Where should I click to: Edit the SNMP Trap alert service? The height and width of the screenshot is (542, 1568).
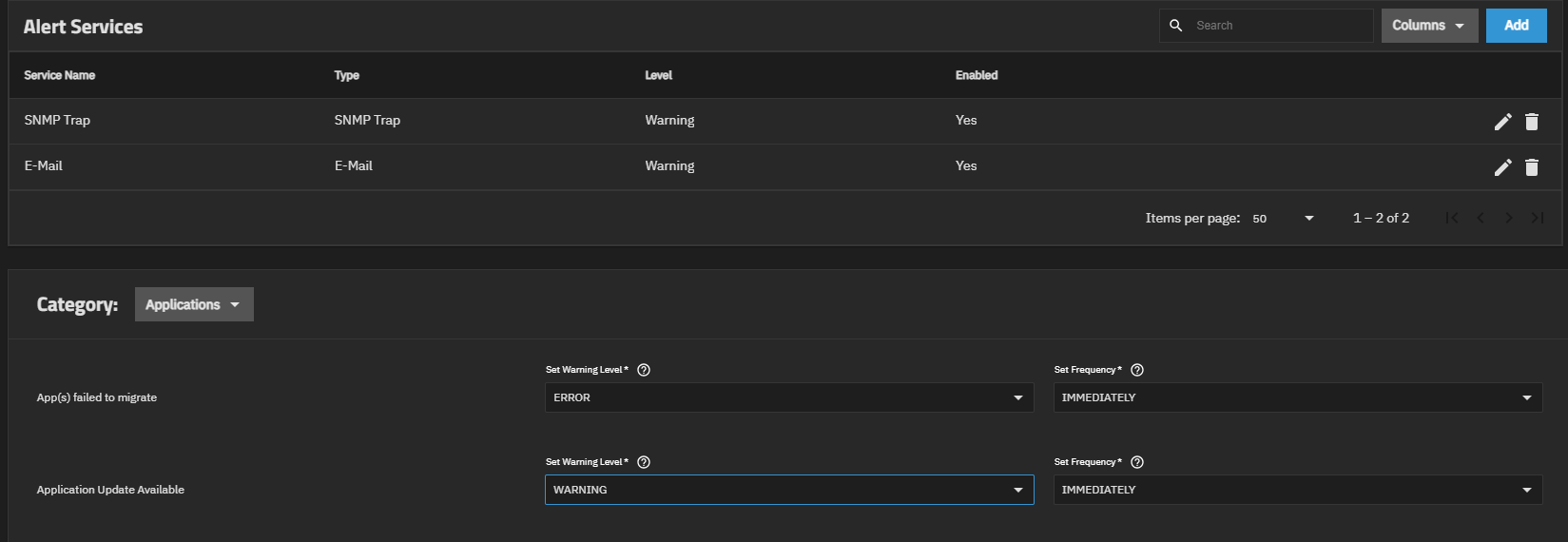(x=1502, y=122)
